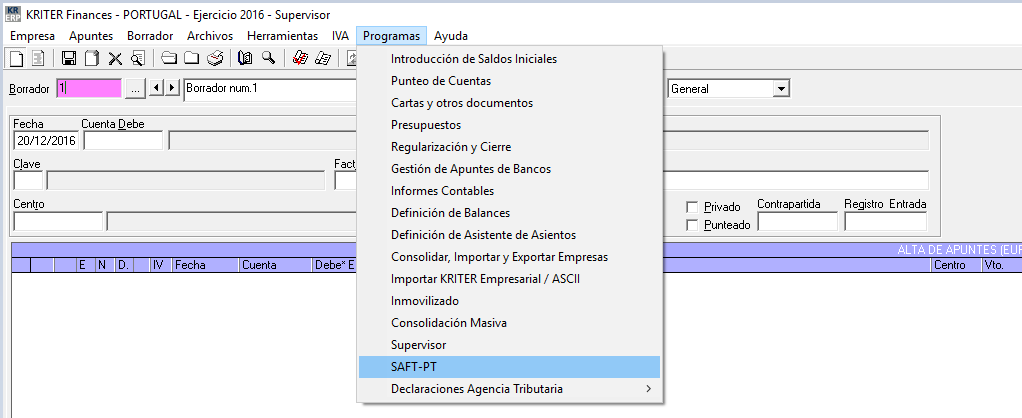Choose Importar KRITER Empresarial / ASCII

pyautogui.click(x=509, y=279)
